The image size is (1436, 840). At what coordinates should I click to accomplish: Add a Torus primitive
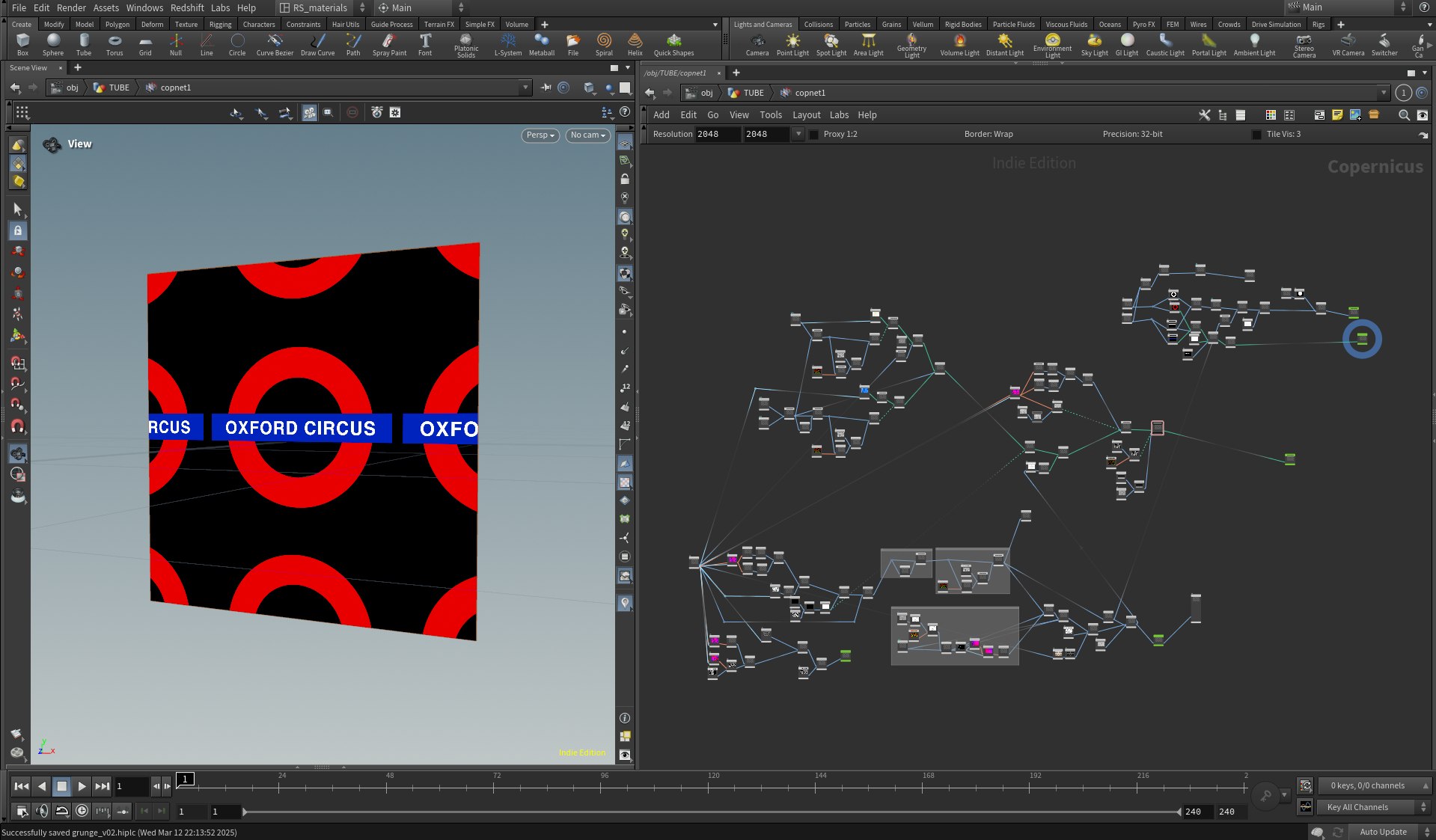114,45
